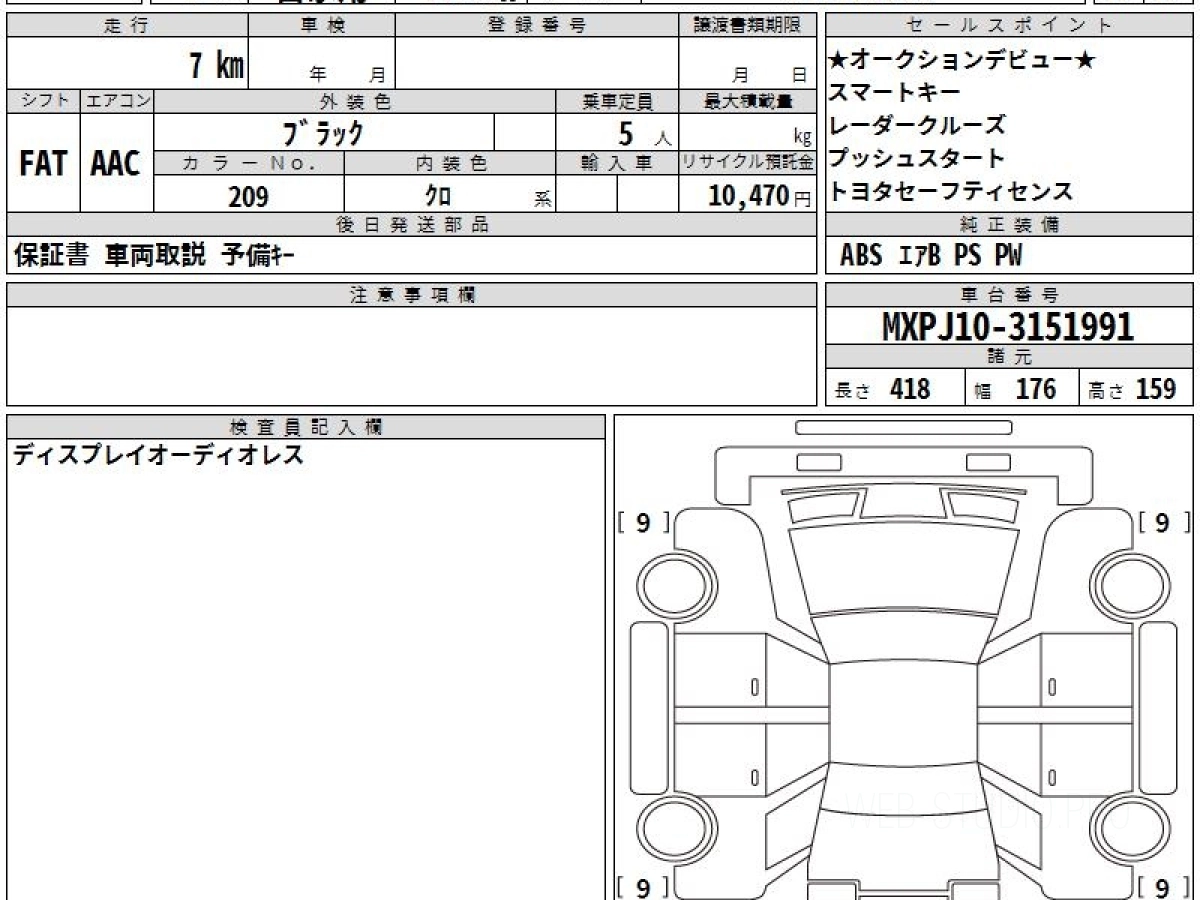1200x900 pixels.
Task: Select the interior color 'クロ'
Action: tap(438, 196)
